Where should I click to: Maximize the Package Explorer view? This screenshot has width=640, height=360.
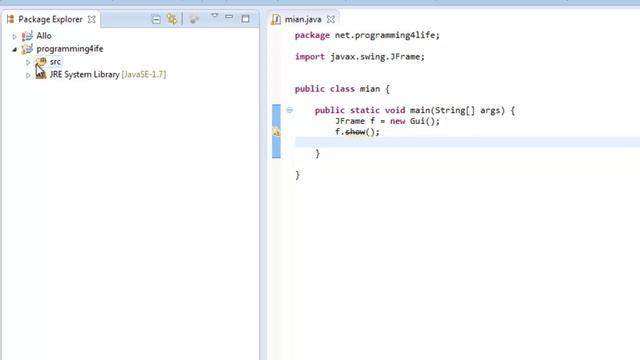[245, 19]
